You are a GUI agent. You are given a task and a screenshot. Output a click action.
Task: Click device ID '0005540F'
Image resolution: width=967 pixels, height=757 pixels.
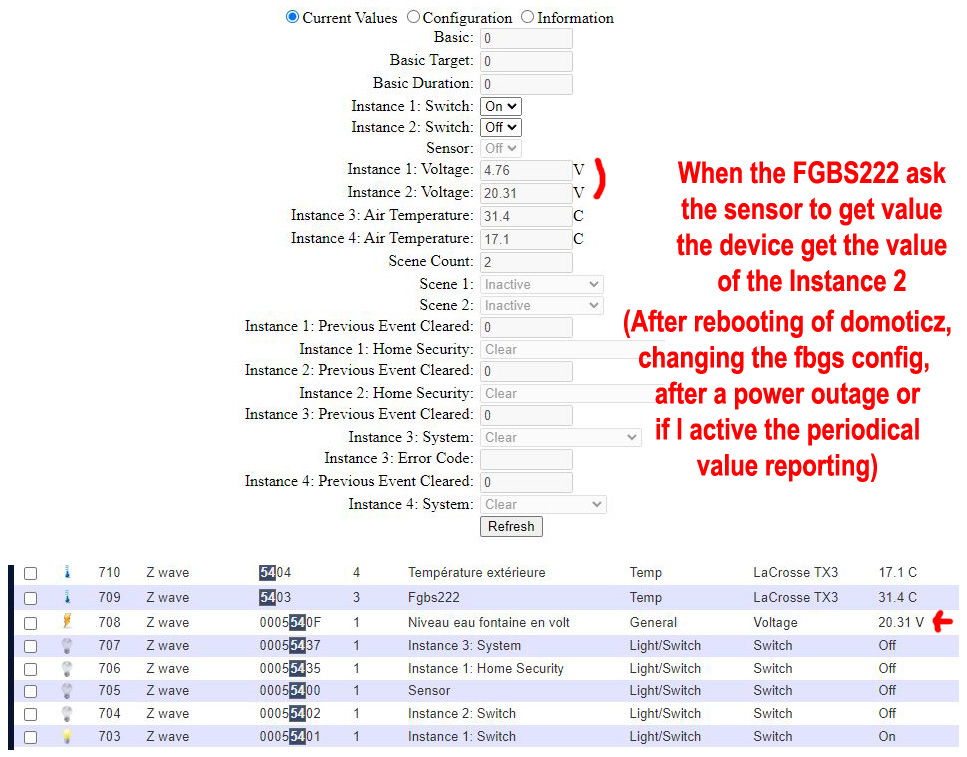coord(290,623)
